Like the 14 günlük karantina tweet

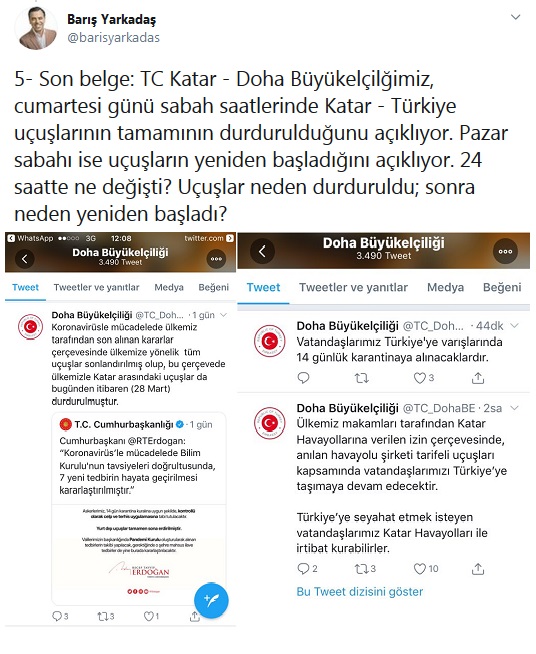[419, 378]
